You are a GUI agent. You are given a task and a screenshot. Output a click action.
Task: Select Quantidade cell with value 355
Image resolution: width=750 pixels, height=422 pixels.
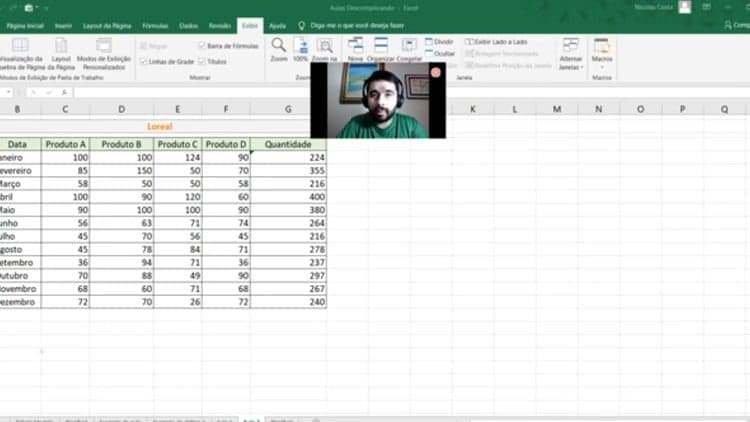(288, 170)
